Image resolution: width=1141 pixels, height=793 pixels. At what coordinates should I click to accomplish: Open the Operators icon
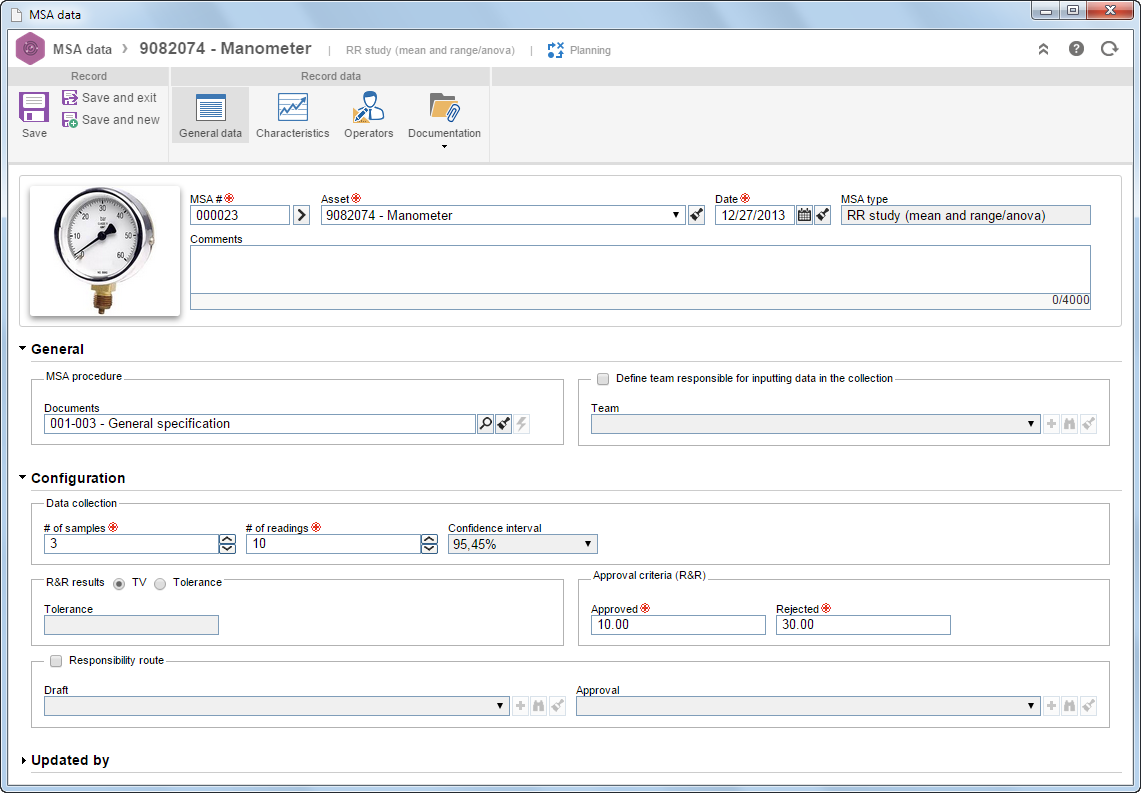pos(368,108)
